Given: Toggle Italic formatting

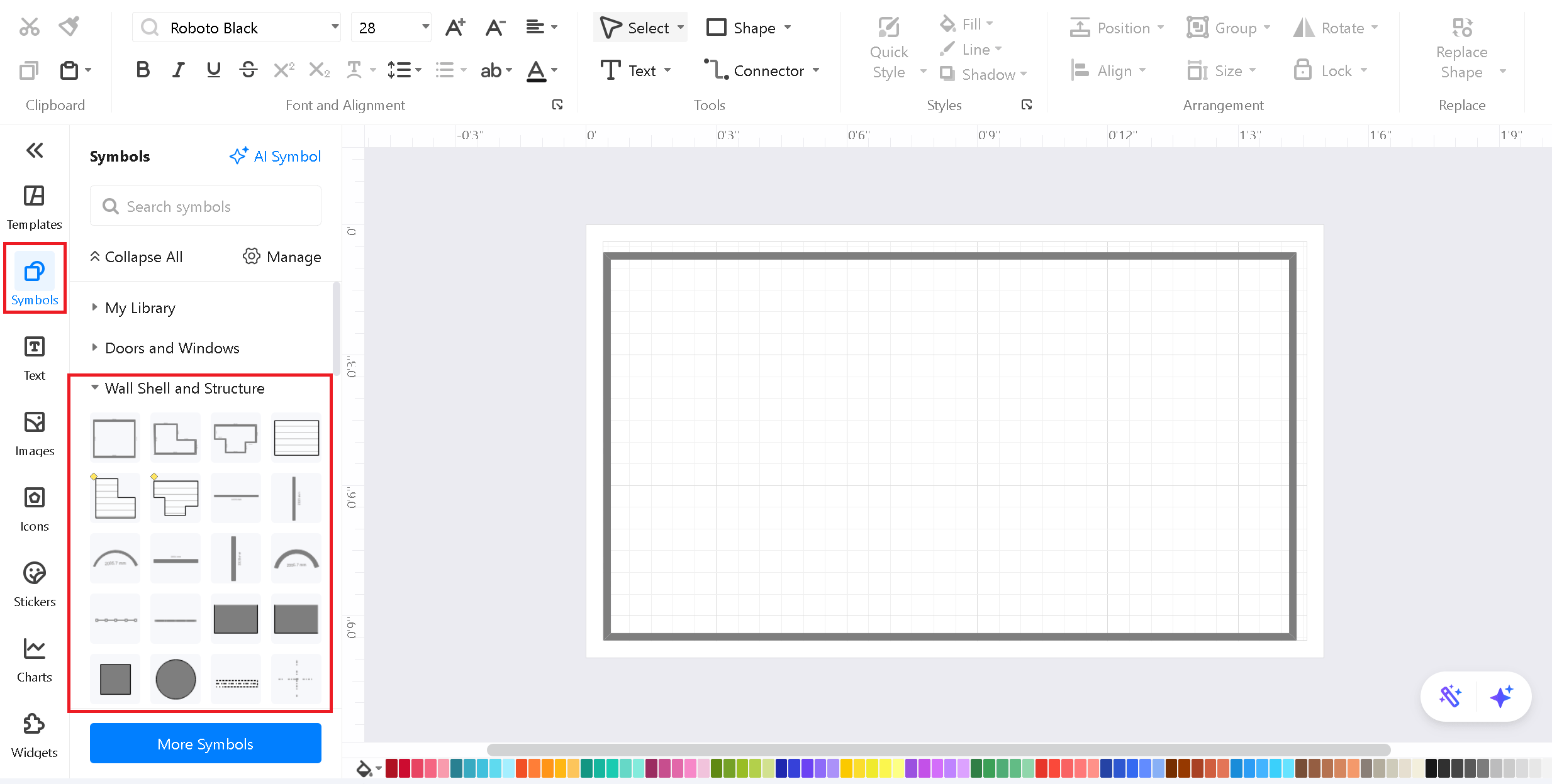Looking at the screenshot, I should click(x=179, y=70).
